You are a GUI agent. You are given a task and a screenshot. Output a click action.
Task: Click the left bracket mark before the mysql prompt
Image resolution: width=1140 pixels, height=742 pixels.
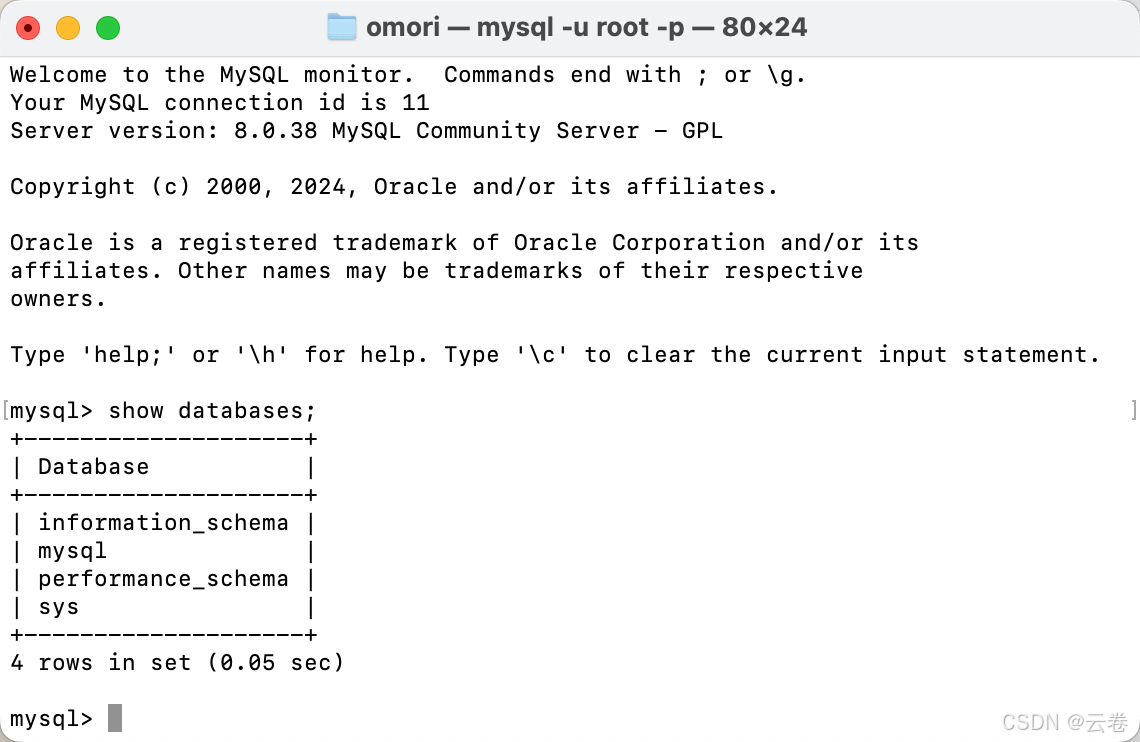6,411
